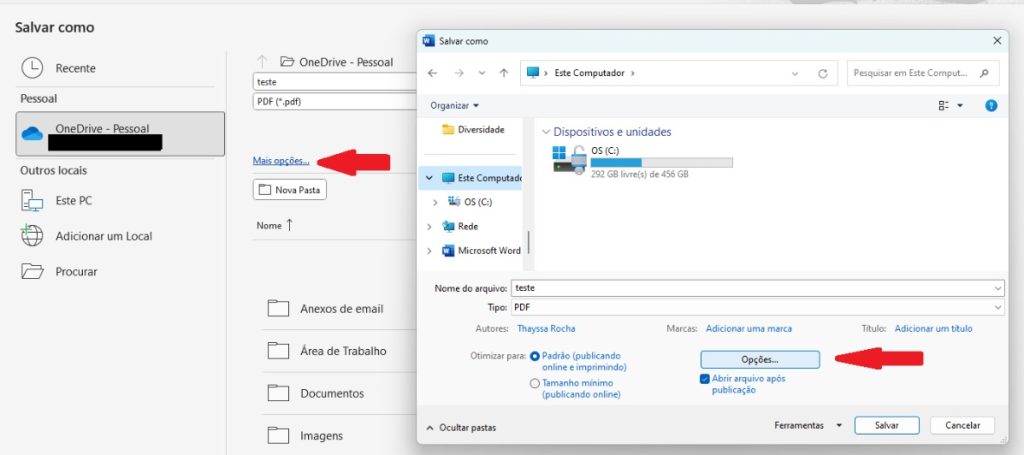Image resolution: width=1024 pixels, height=455 pixels.
Task: Open the Organizar dropdown menu
Action: click(x=454, y=105)
